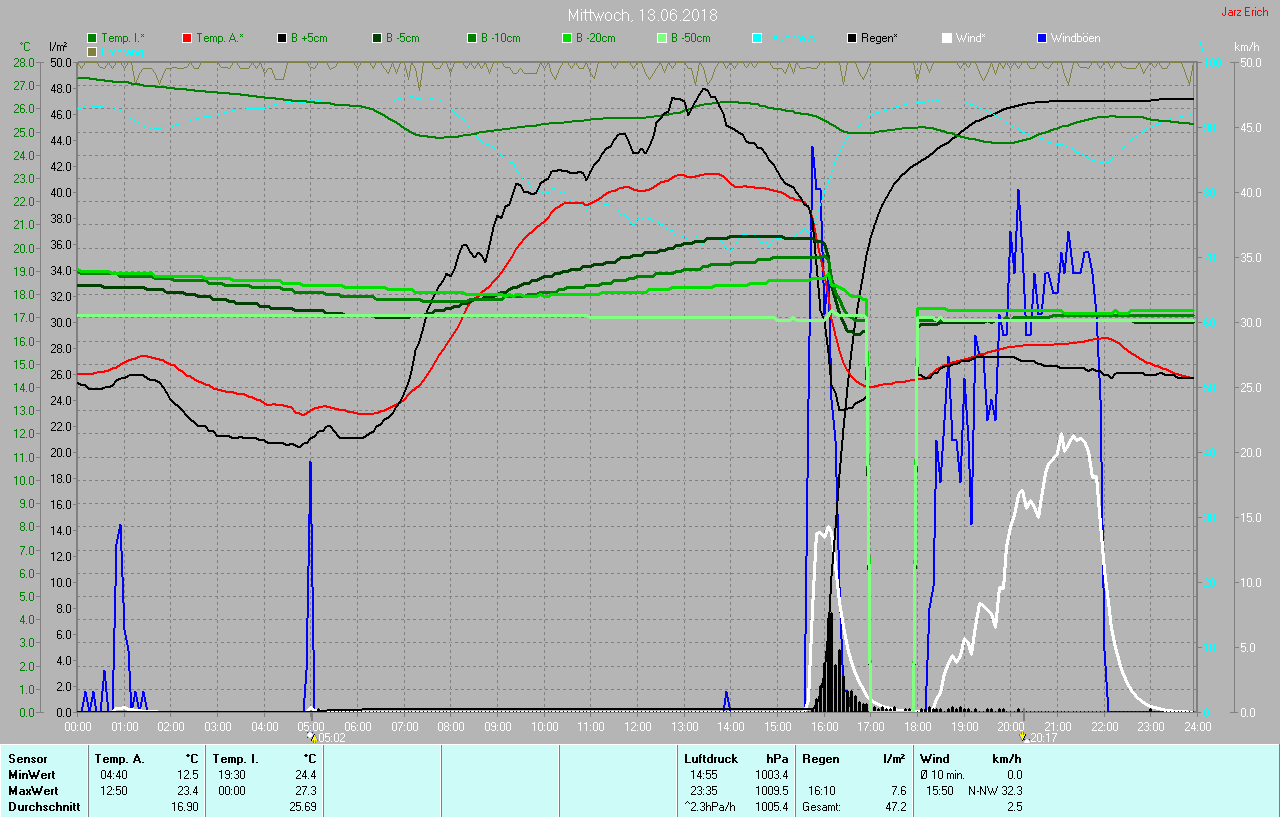Click the Temp. I. minimum value '24.4'
The width and height of the screenshot is (1280, 817).
[305, 775]
